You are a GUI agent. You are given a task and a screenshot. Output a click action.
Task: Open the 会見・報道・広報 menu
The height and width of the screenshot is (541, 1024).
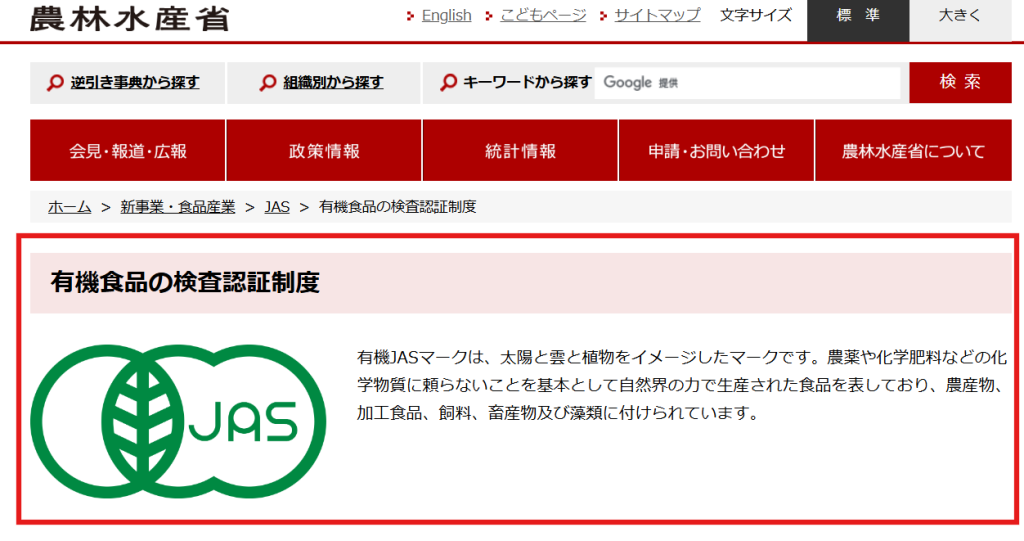coord(128,150)
